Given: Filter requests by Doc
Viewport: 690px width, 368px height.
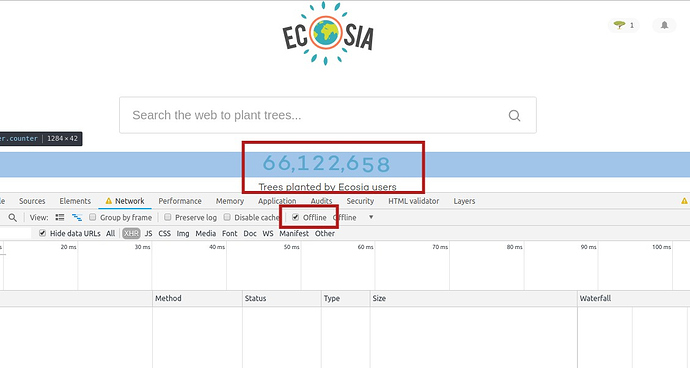Looking at the screenshot, I should point(250,233).
